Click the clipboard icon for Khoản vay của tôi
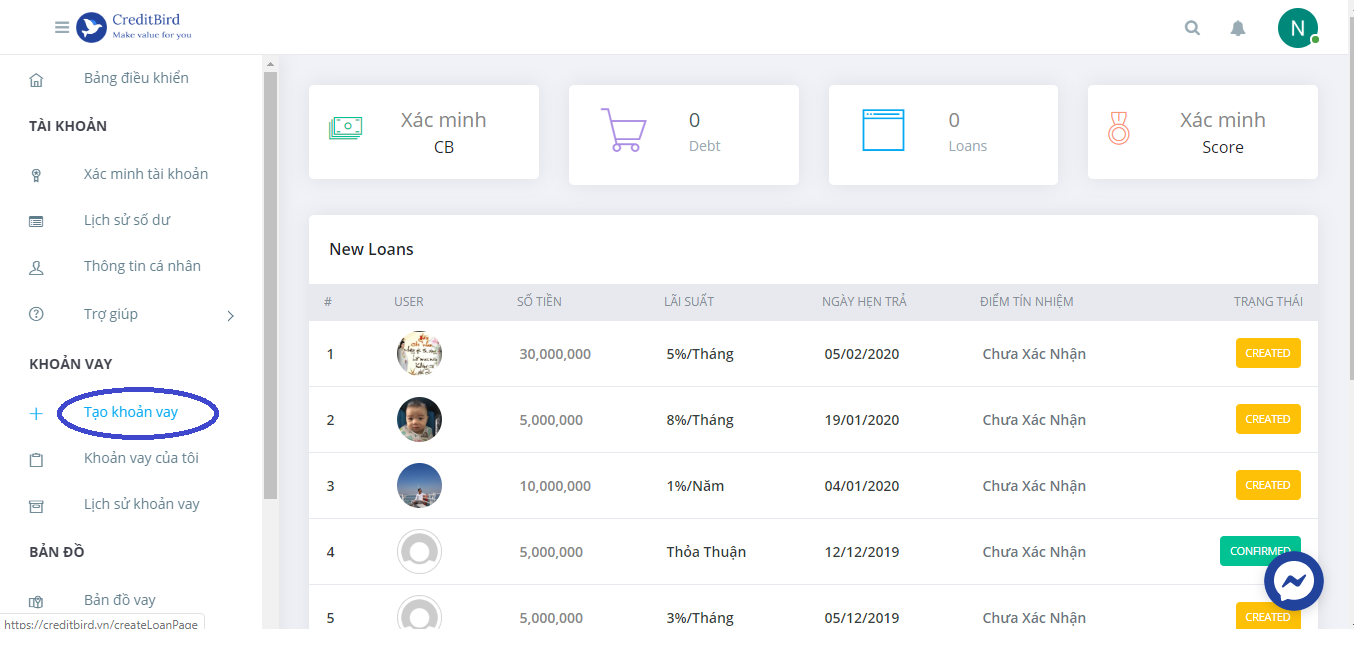Image resolution: width=1354 pixels, height=648 pixels. pyautogui.click(x=37, y=460)
